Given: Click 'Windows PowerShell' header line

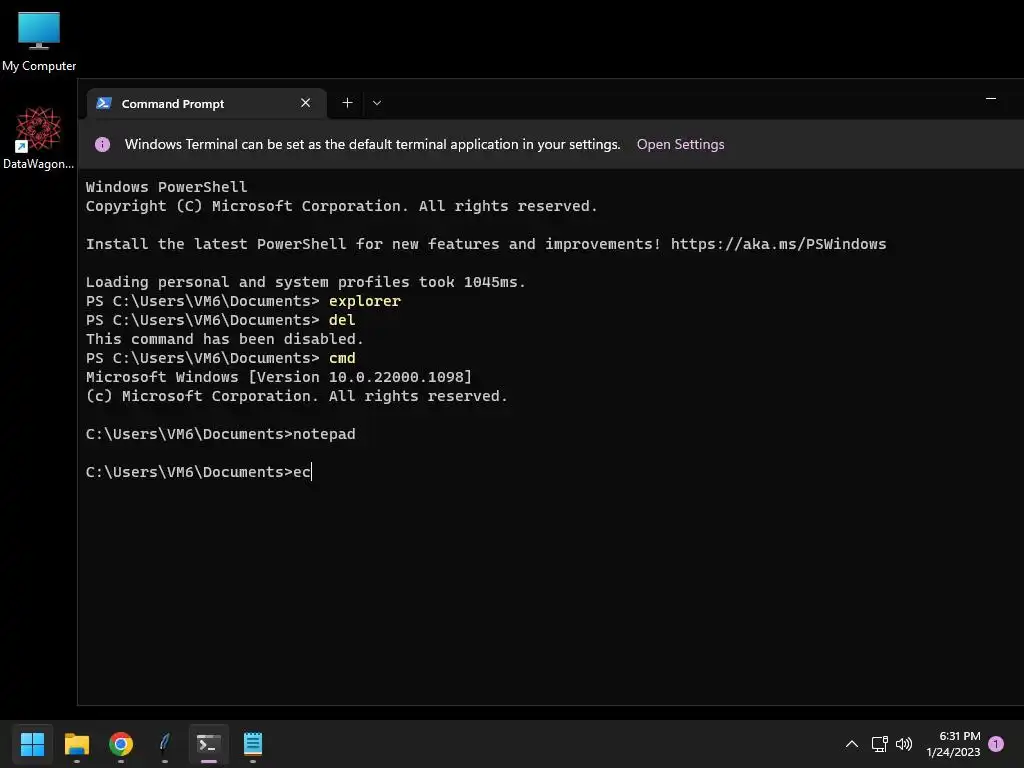Looking at the screenshot, I should (167, 187).
